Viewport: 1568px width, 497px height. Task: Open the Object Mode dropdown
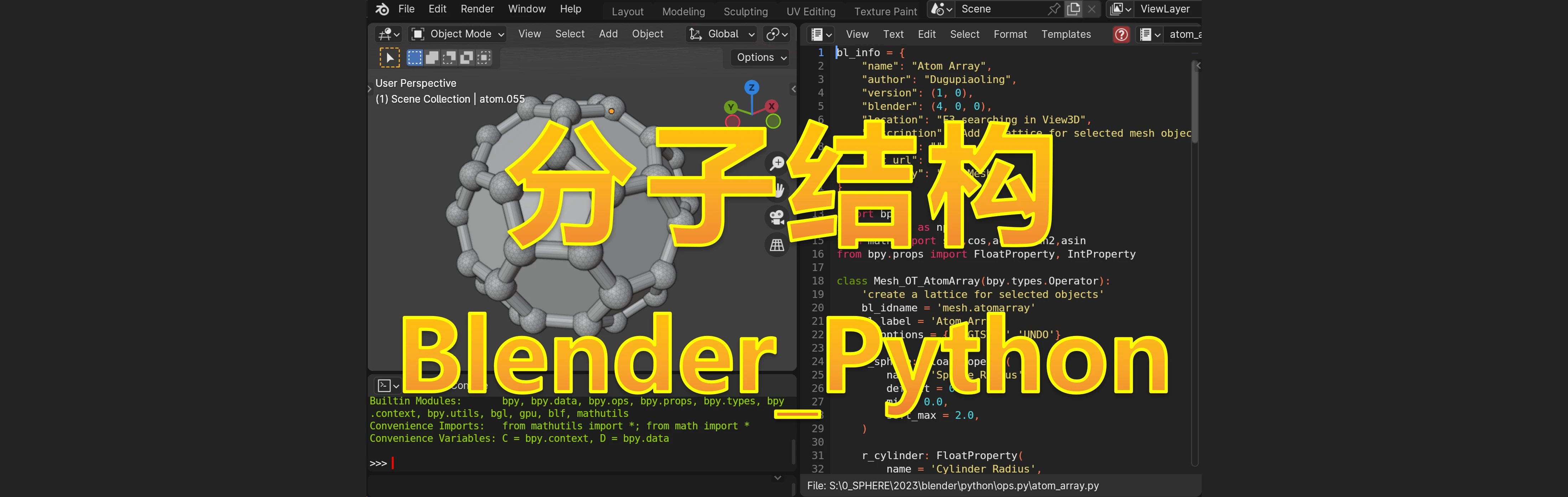[x=456, y=33]
